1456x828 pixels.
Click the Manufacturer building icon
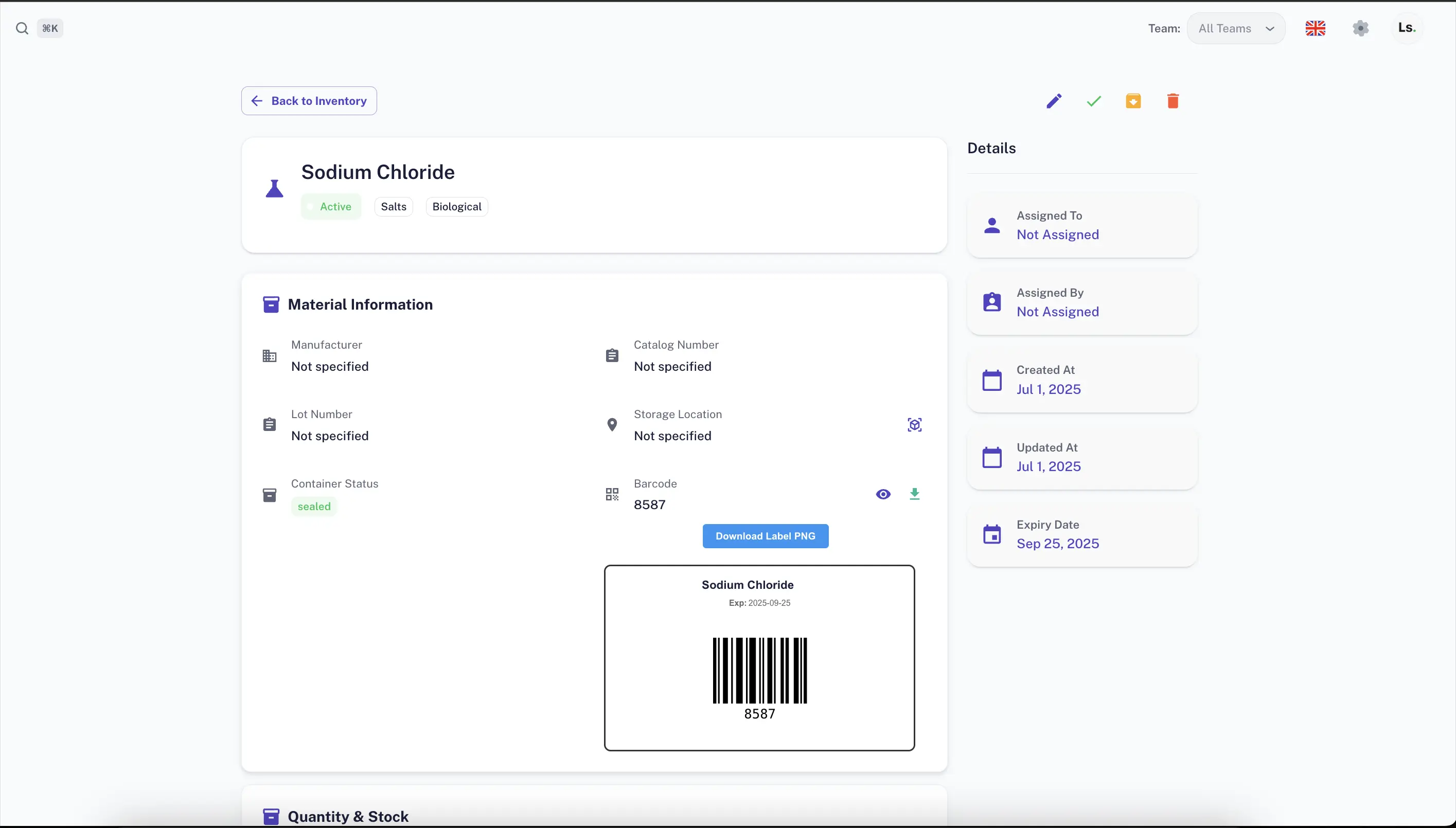(x=270, y=356)
